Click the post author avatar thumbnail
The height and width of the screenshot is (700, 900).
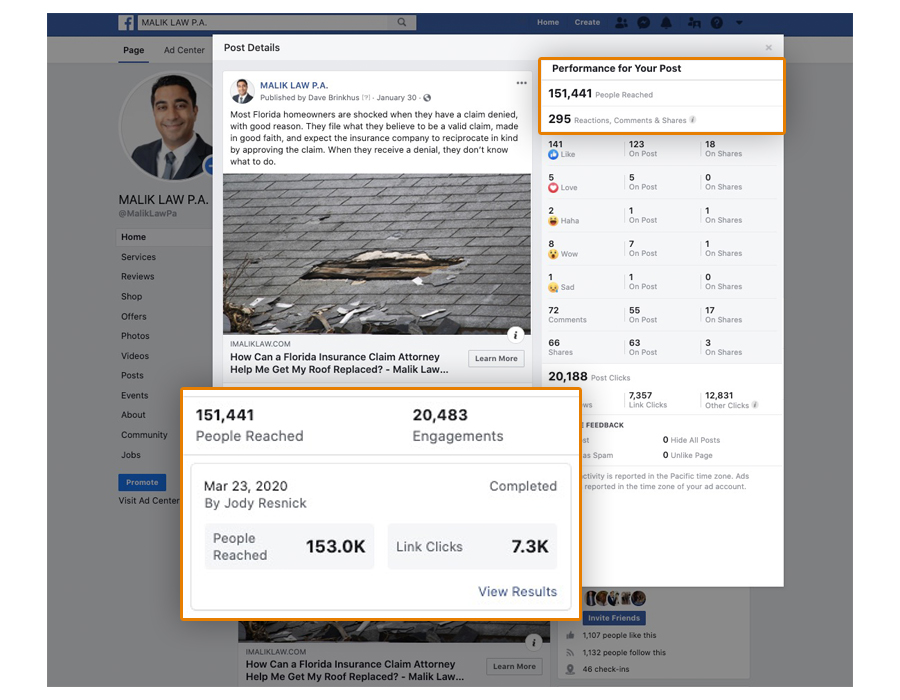(242, 91)
